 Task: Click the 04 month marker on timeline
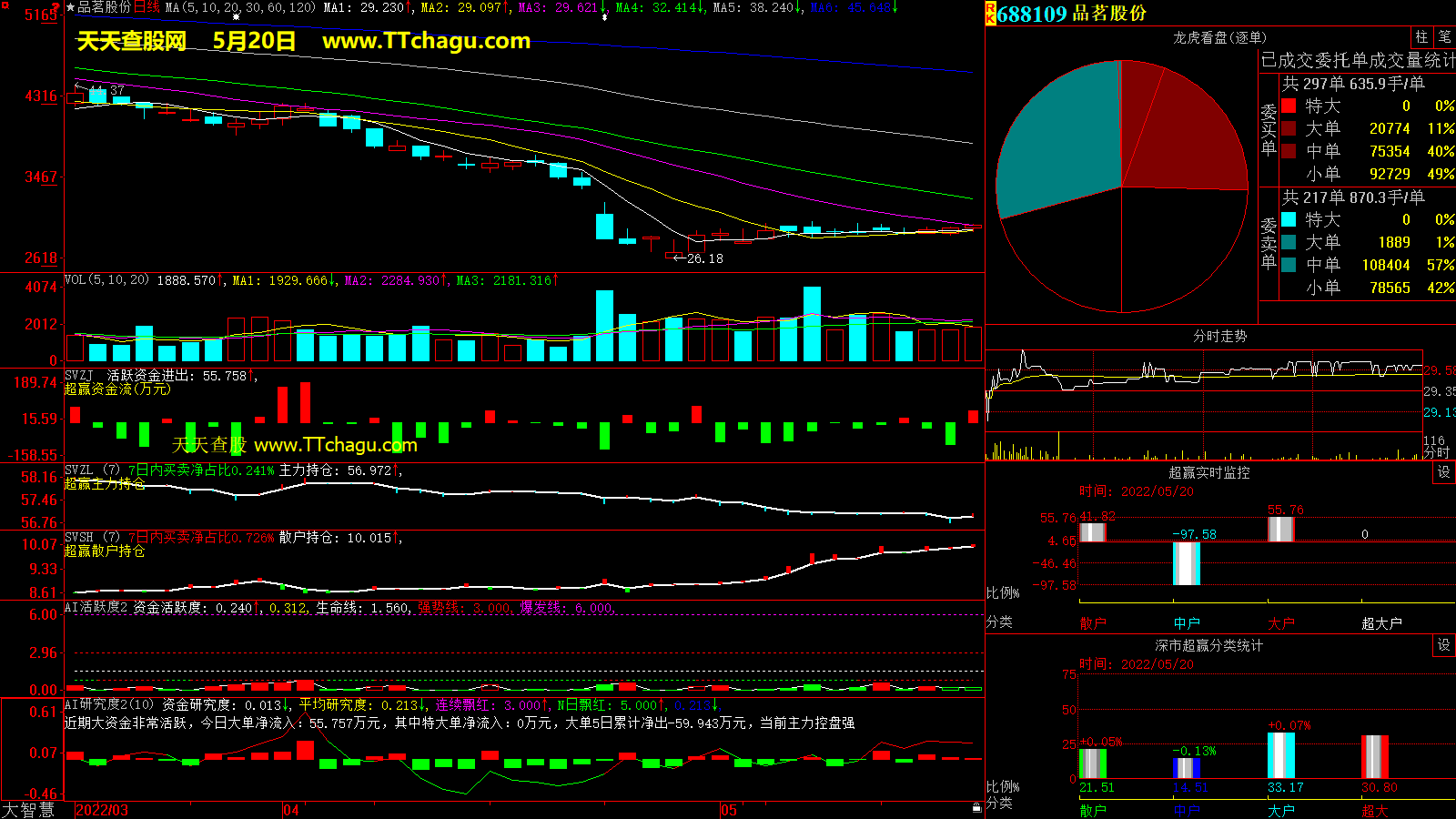pos(291,810)
